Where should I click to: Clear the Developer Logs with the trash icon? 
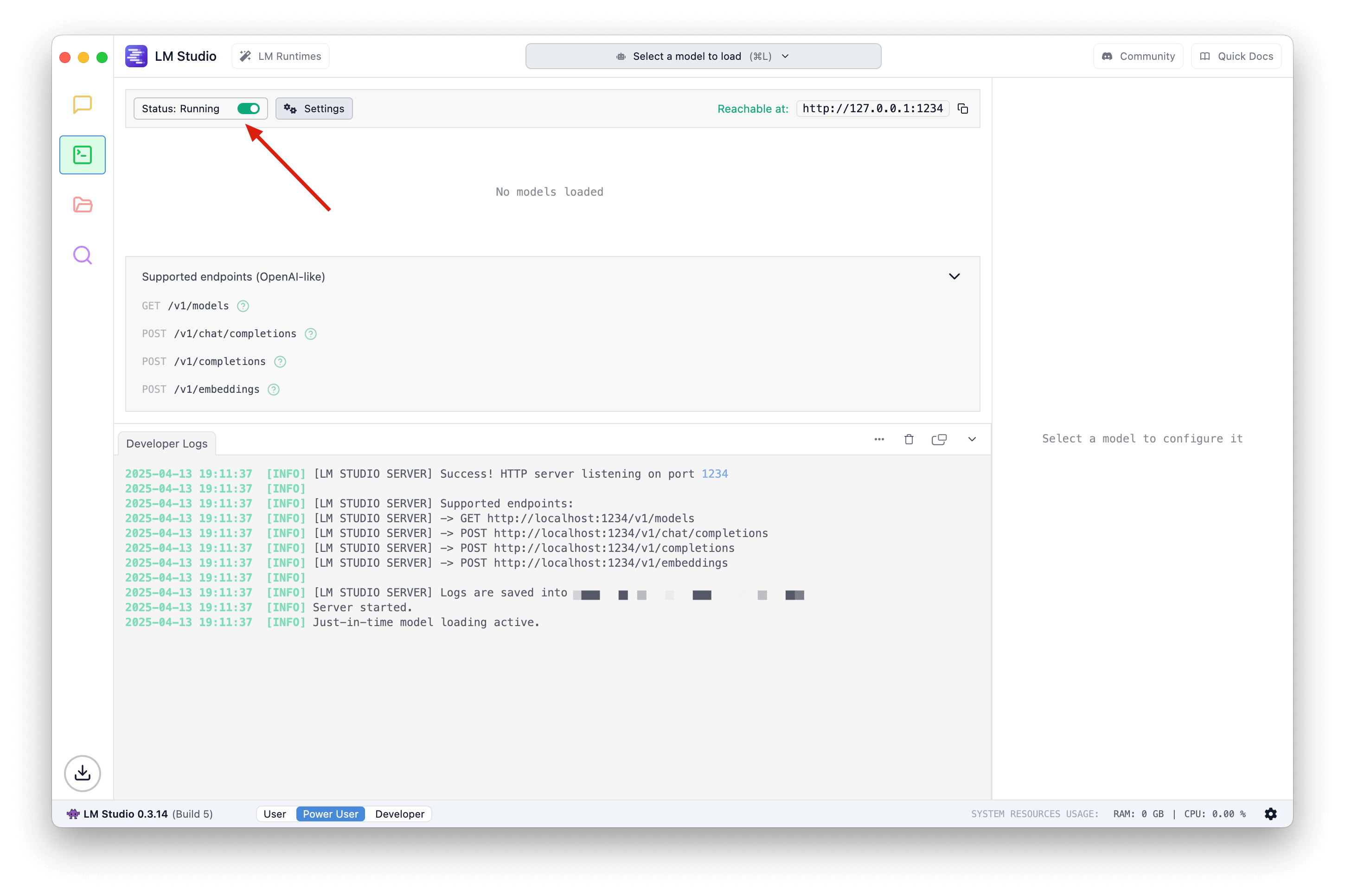pos(909,440)
